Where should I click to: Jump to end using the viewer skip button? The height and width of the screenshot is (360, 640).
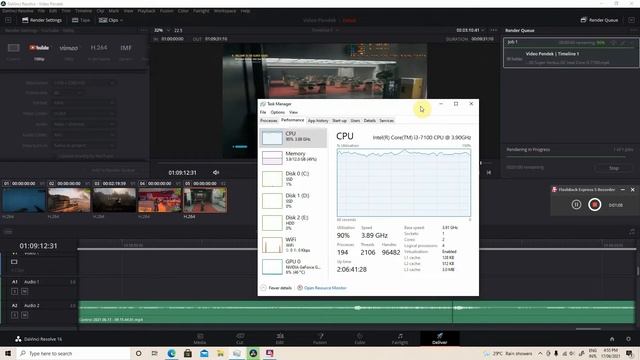tap(489, 173)
